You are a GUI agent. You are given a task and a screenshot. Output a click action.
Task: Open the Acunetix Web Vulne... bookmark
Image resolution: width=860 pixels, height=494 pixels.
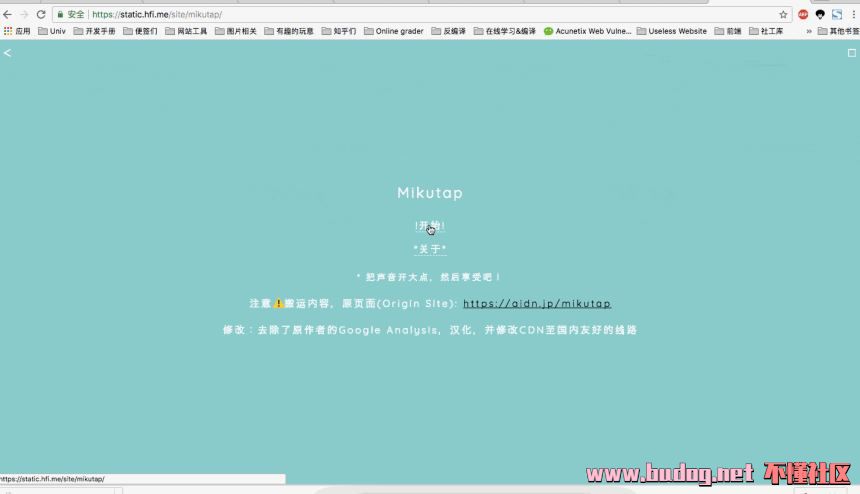(587, 31)
